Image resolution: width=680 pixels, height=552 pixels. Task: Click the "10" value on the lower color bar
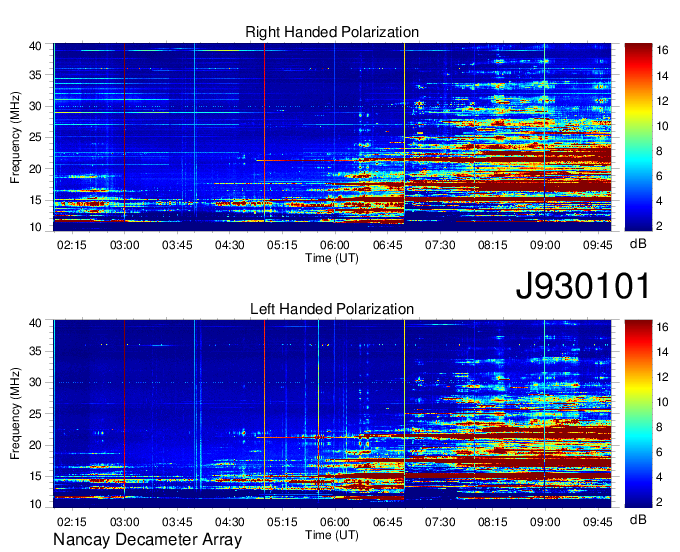tap(662, 402)
